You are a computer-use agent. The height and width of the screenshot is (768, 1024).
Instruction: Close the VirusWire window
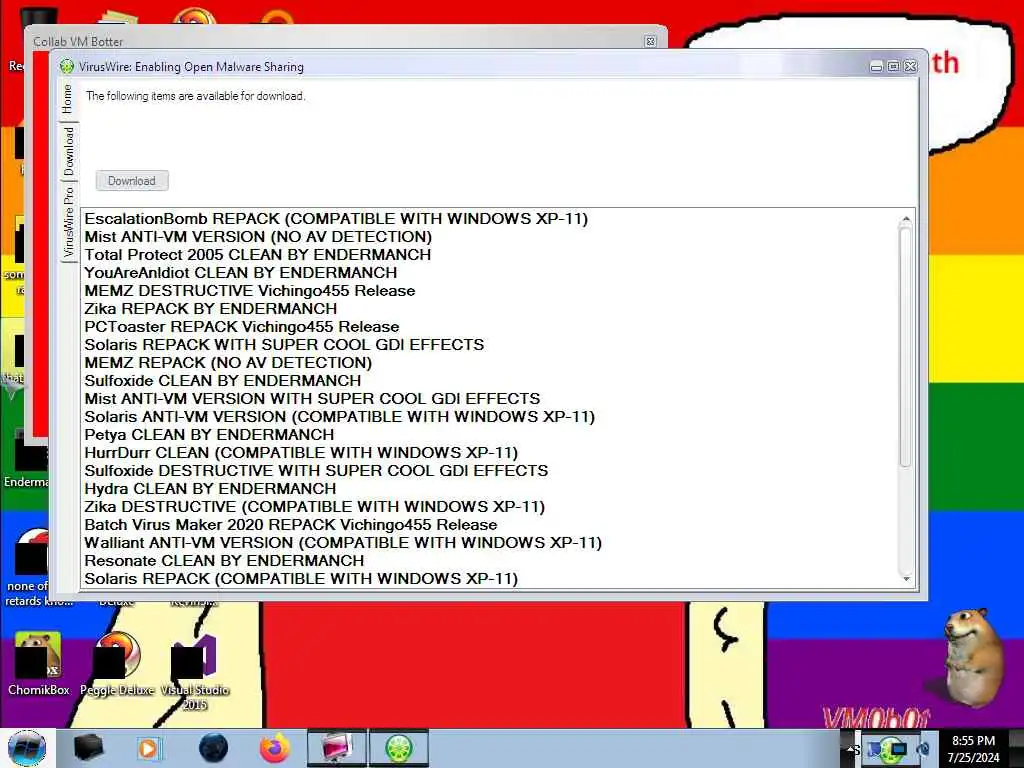[910, 67]
